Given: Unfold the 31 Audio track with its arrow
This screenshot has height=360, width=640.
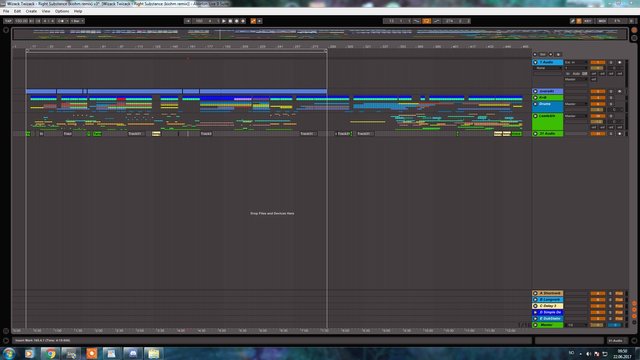Looking at the screenshot, I should pos(535,133).
